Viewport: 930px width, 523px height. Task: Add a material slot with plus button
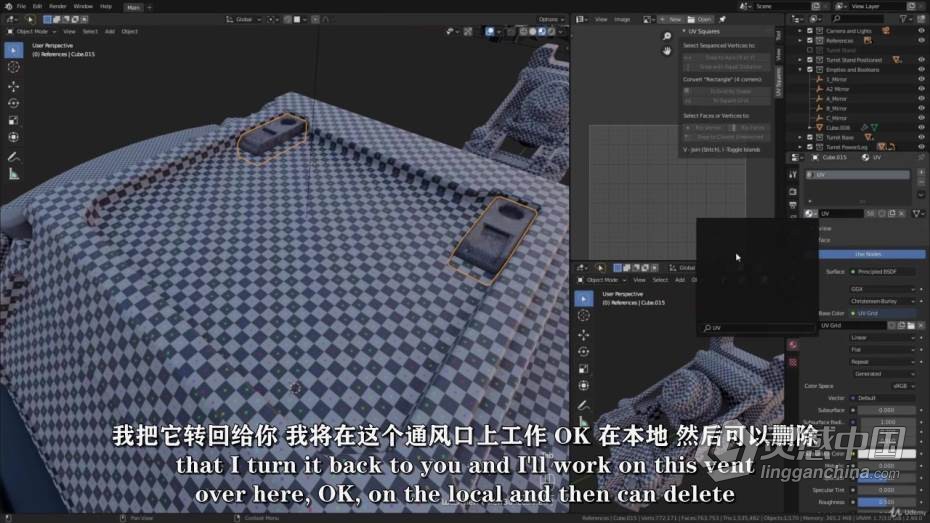[x=921, y=173]
